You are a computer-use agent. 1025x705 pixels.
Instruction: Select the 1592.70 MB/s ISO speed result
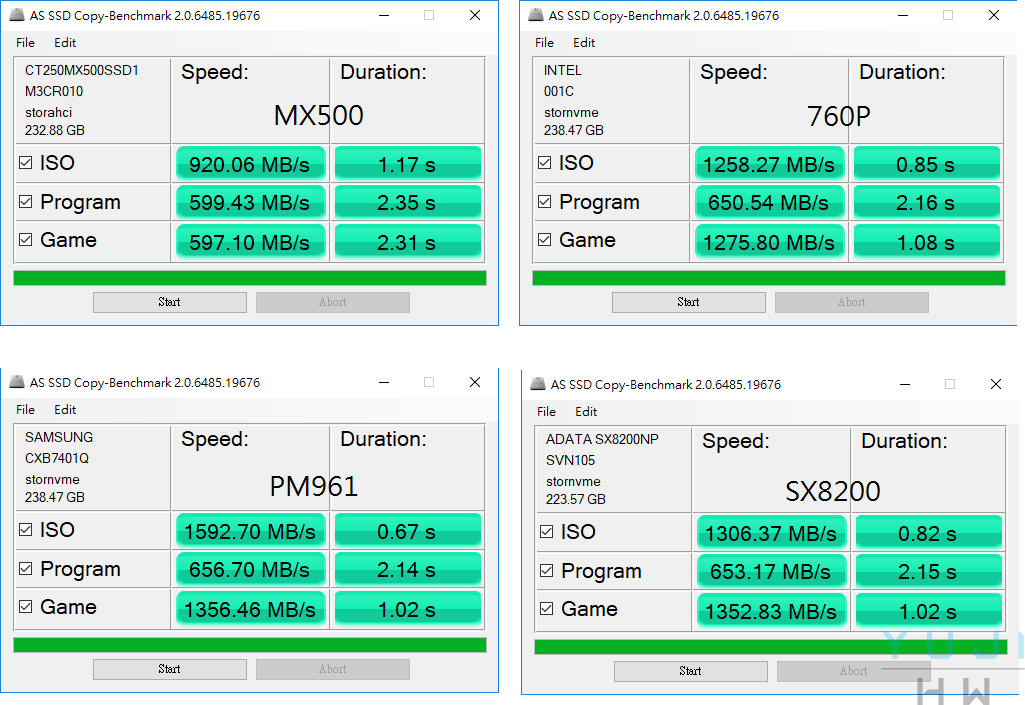pos(250,530)
